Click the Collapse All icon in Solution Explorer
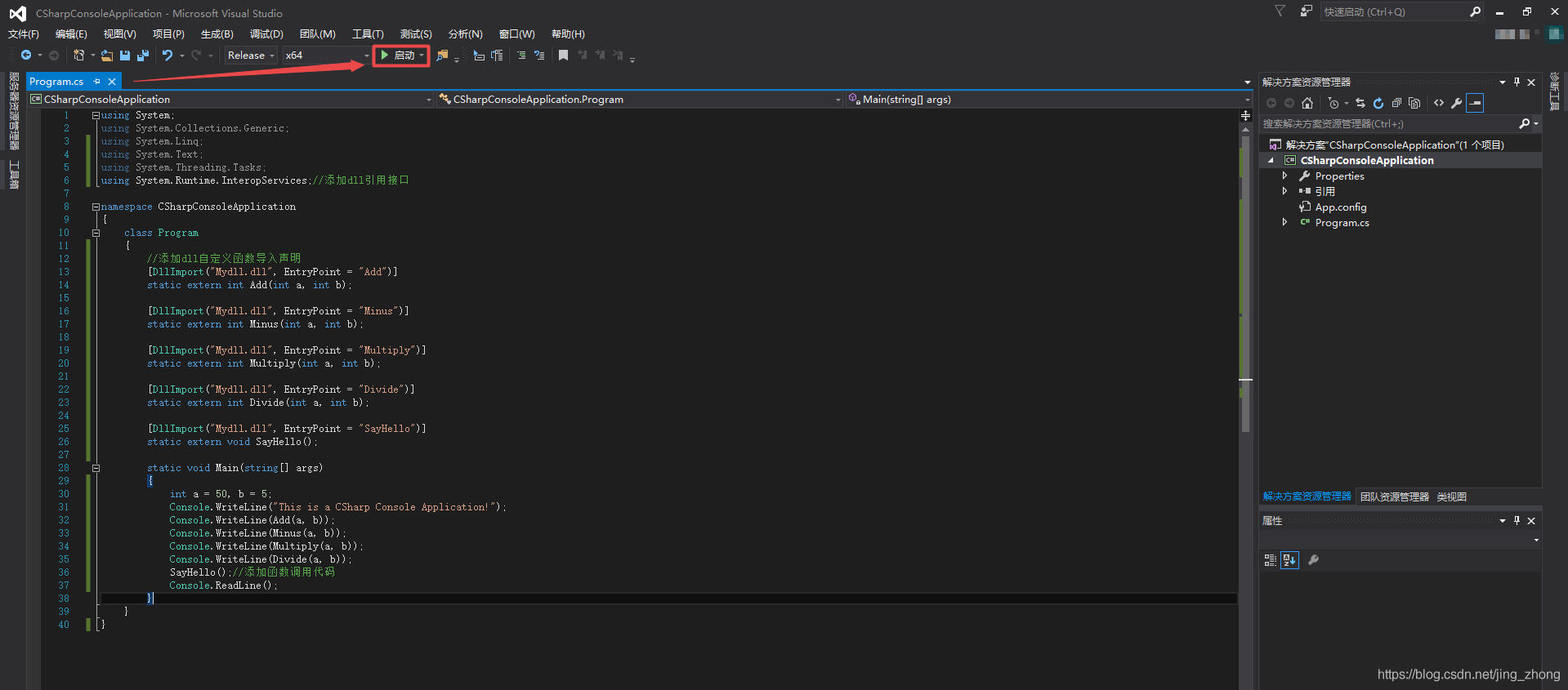The image size is (1568, 690). tap(1396, 103)
